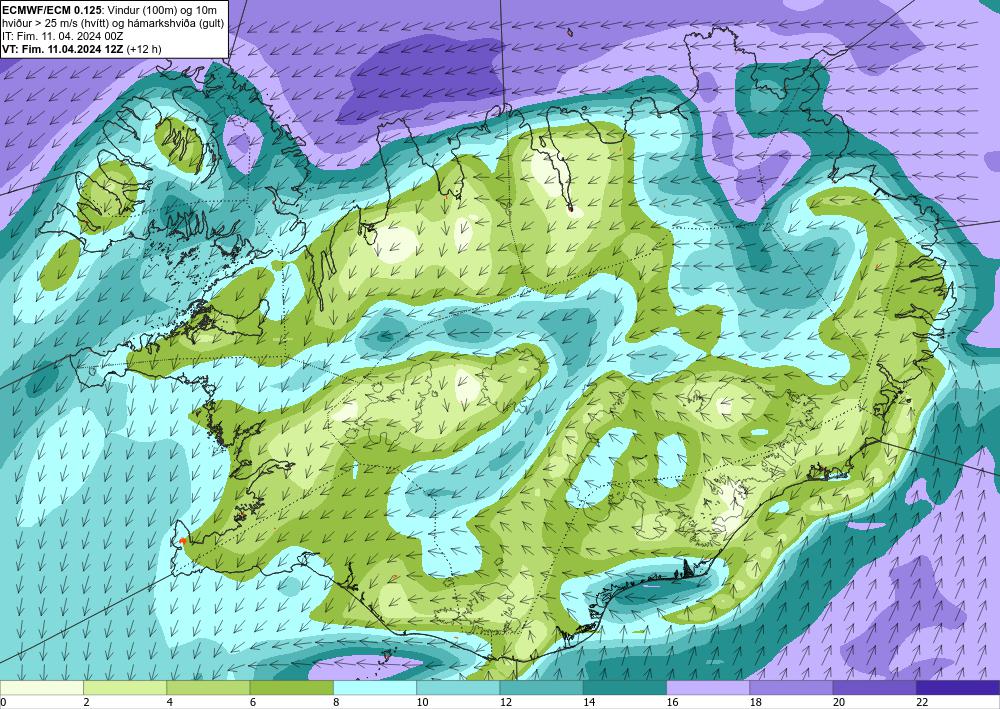Click the light yellow-green 2–4 m/s legend swatch
This screenshot has width=1000, height=709.
[x=125, y=688]
